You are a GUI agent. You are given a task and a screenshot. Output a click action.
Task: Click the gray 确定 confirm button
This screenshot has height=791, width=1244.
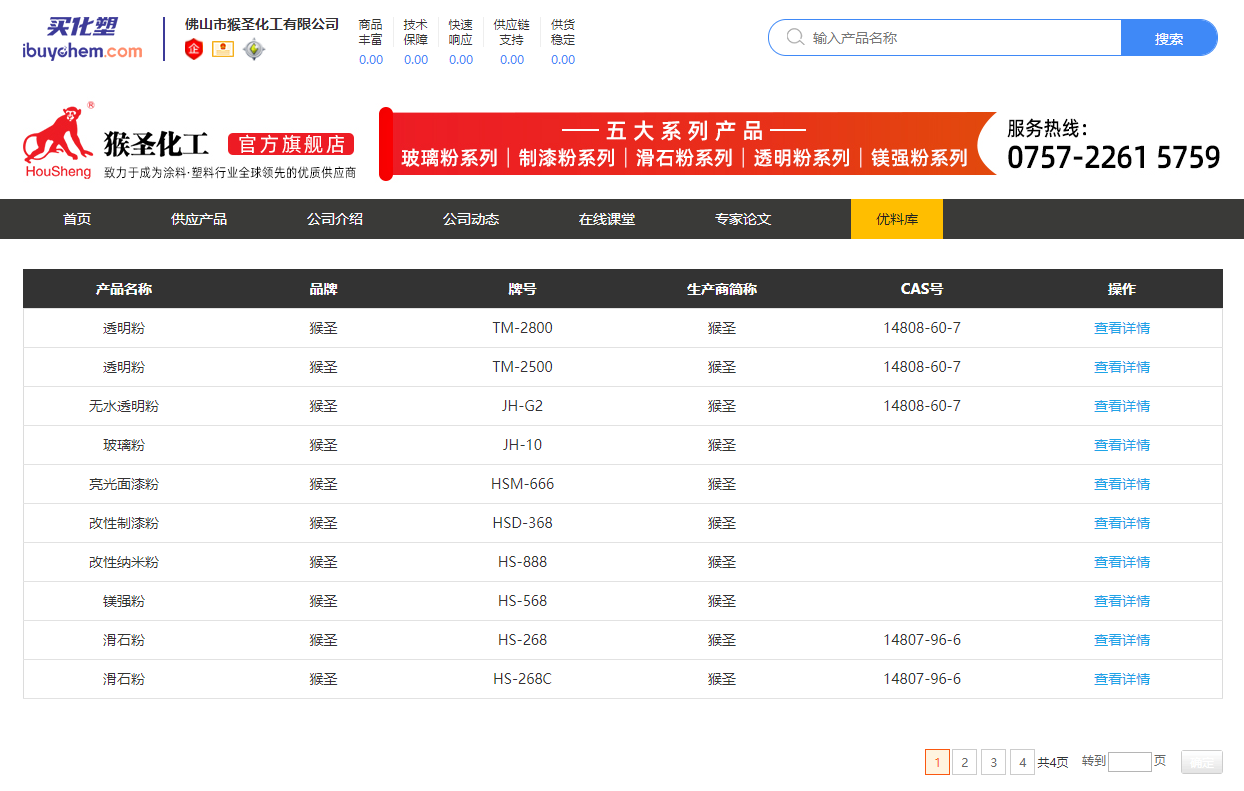pos(1202,762)
